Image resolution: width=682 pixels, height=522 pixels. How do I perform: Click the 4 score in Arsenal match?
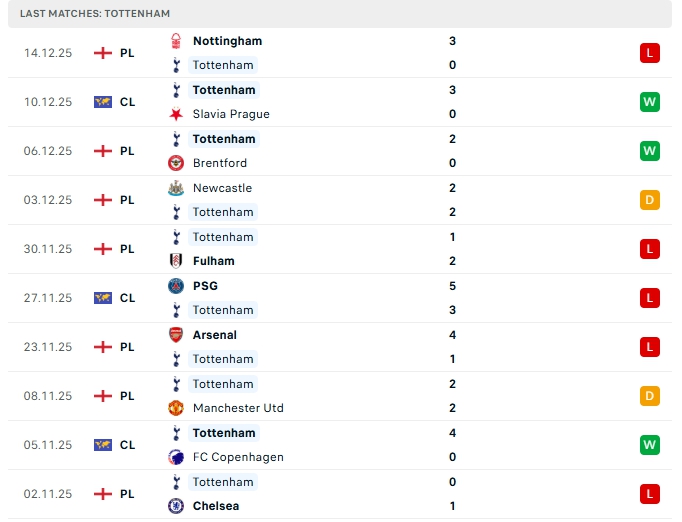coord(453,335)
